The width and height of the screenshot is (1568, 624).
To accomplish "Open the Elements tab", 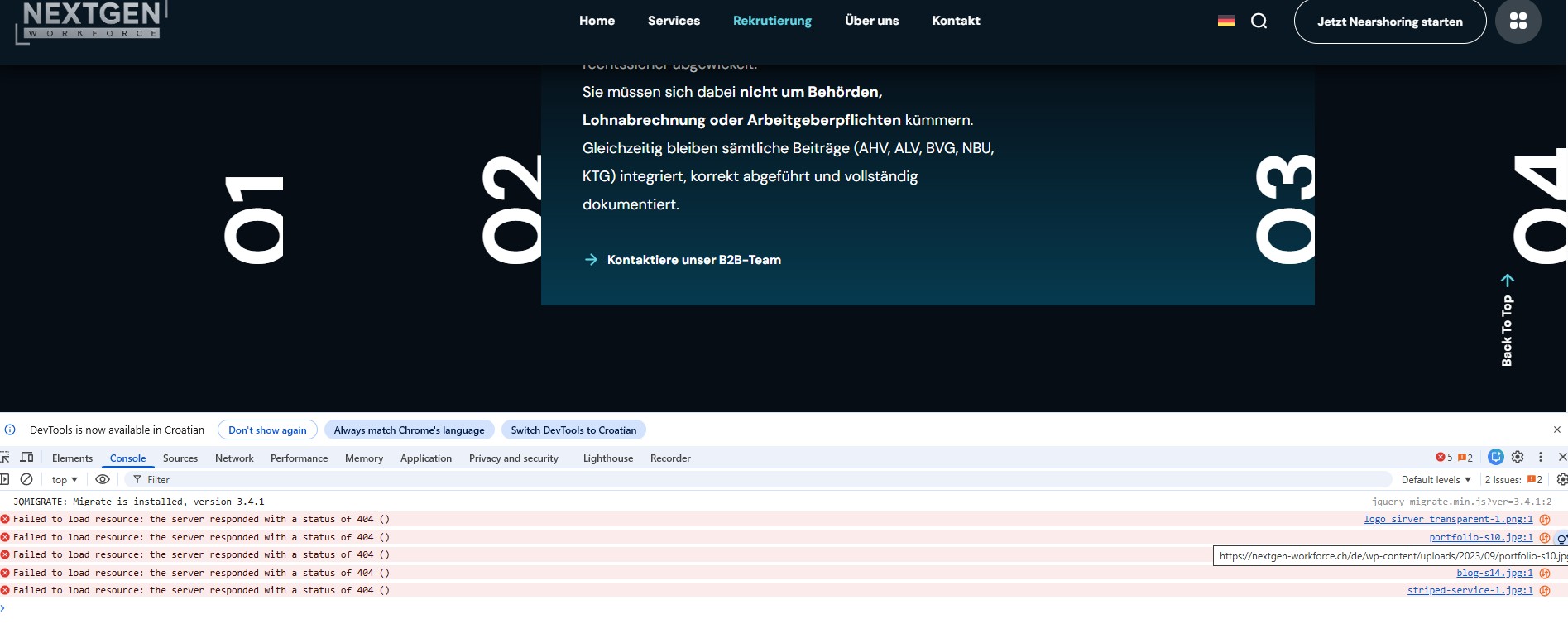I will click(x=72, y=458).
